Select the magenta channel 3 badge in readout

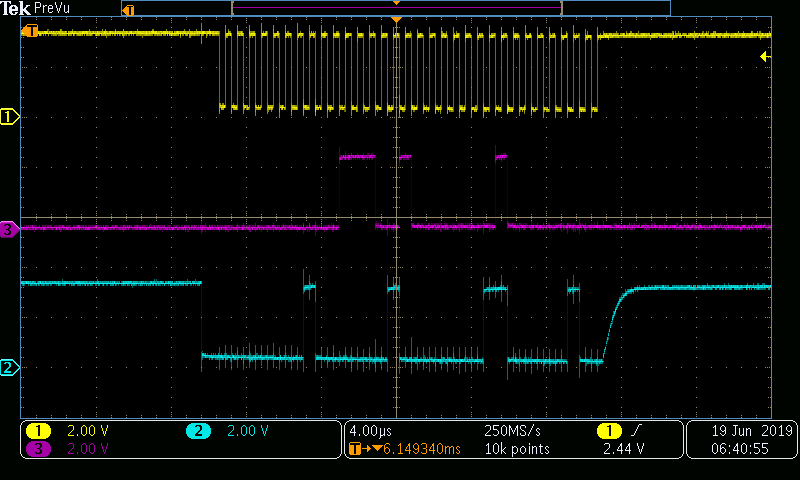point(38,449)
